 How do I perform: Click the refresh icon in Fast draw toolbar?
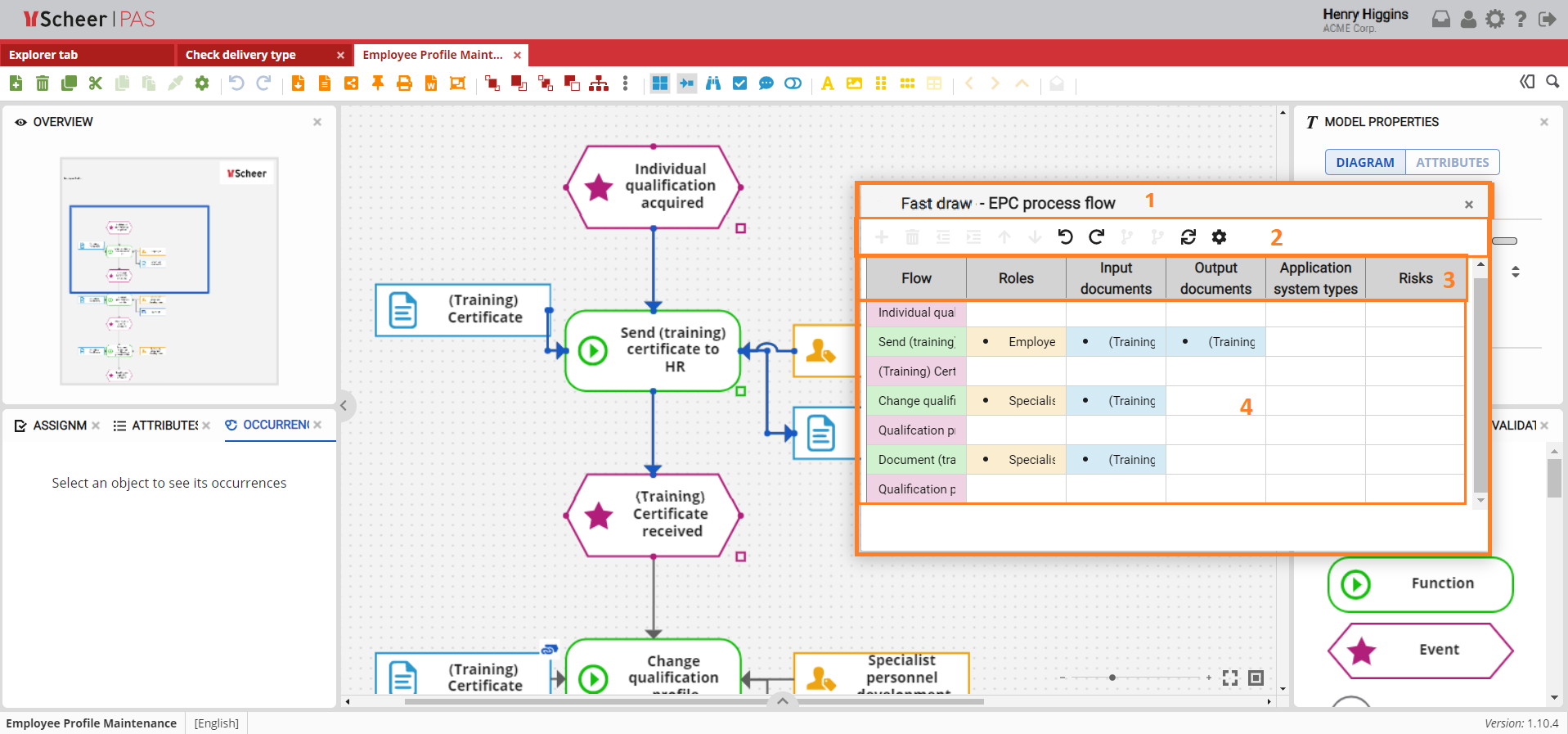pyautogui.click(x=1188, y=237)
